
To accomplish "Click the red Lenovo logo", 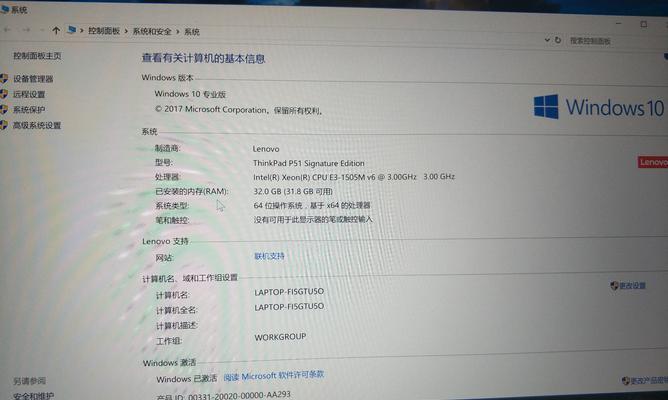I will click(x=653, y=162).
